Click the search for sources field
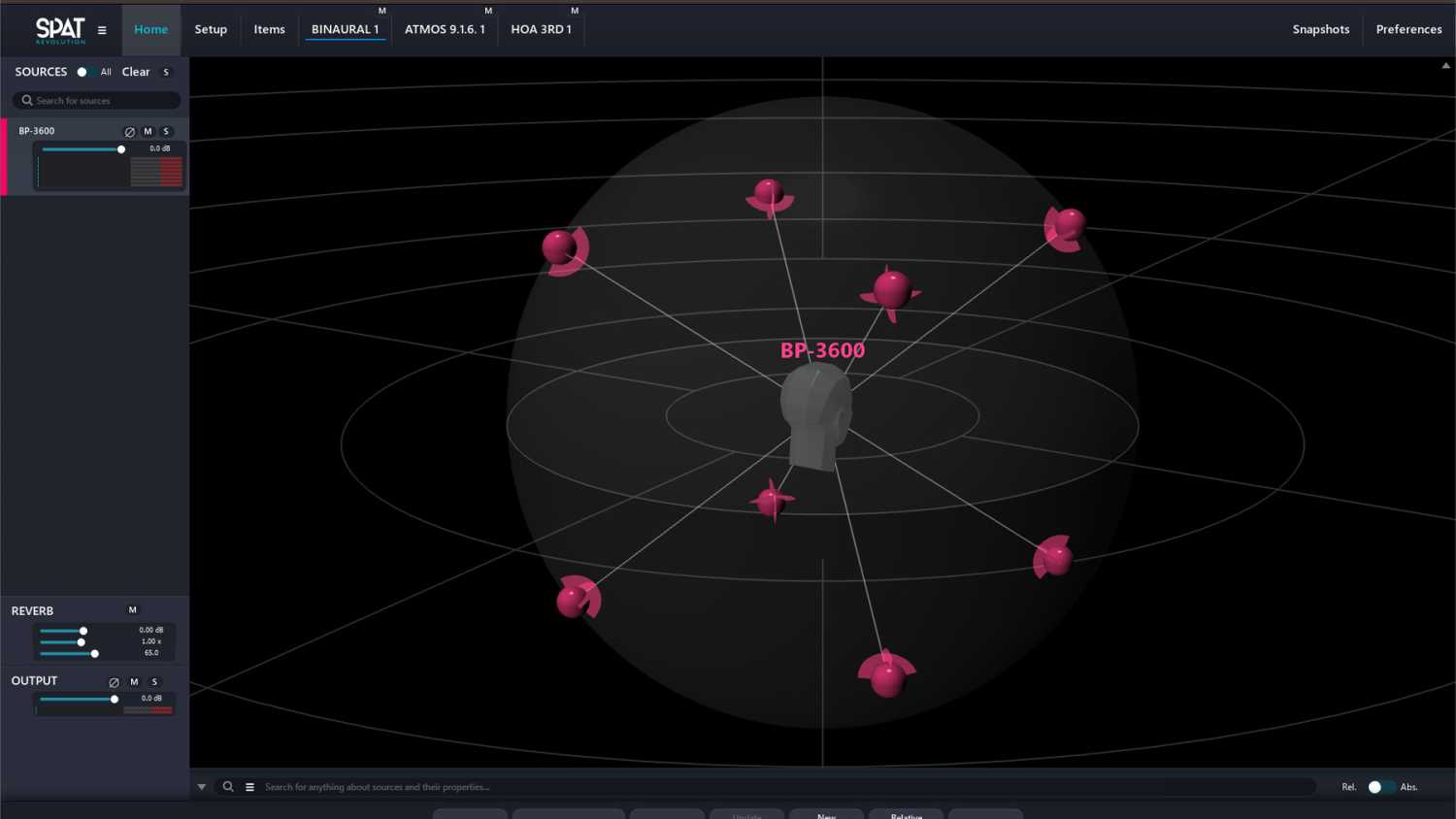The width and height of the screenshot is (1456, 819). click(x=95, y=100)
